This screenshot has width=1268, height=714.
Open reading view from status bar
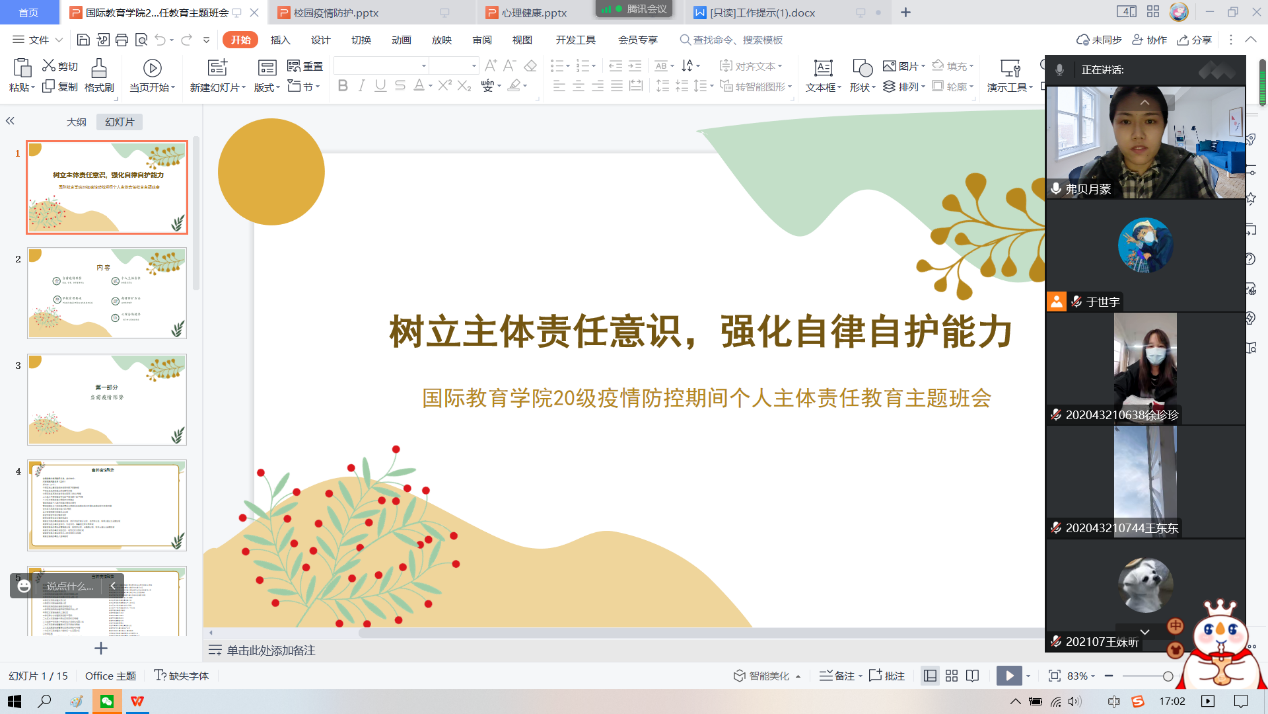click(x=974, y=676)
